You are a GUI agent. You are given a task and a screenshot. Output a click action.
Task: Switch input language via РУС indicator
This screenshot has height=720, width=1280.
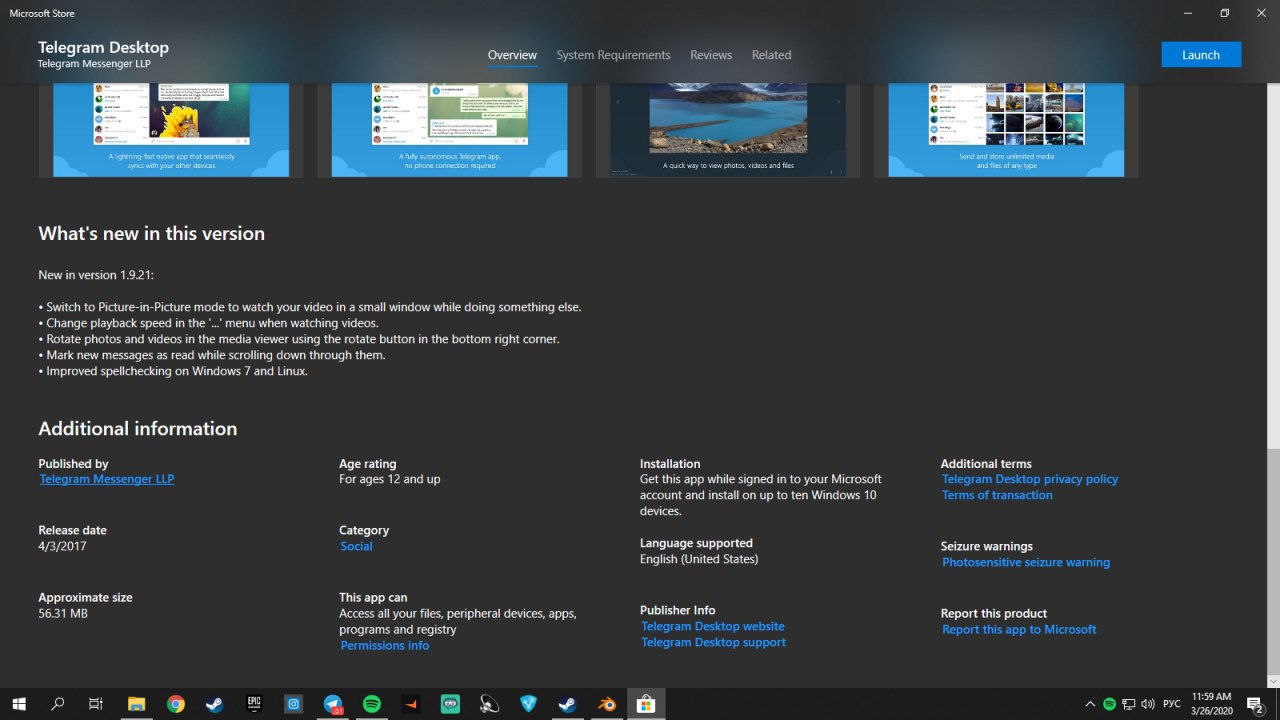point(1172,704)
